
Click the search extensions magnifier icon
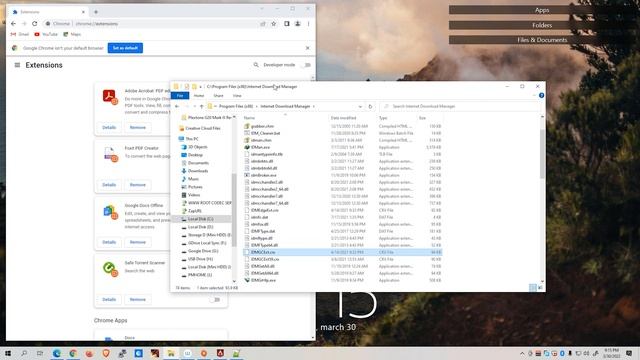coord(256,65)
